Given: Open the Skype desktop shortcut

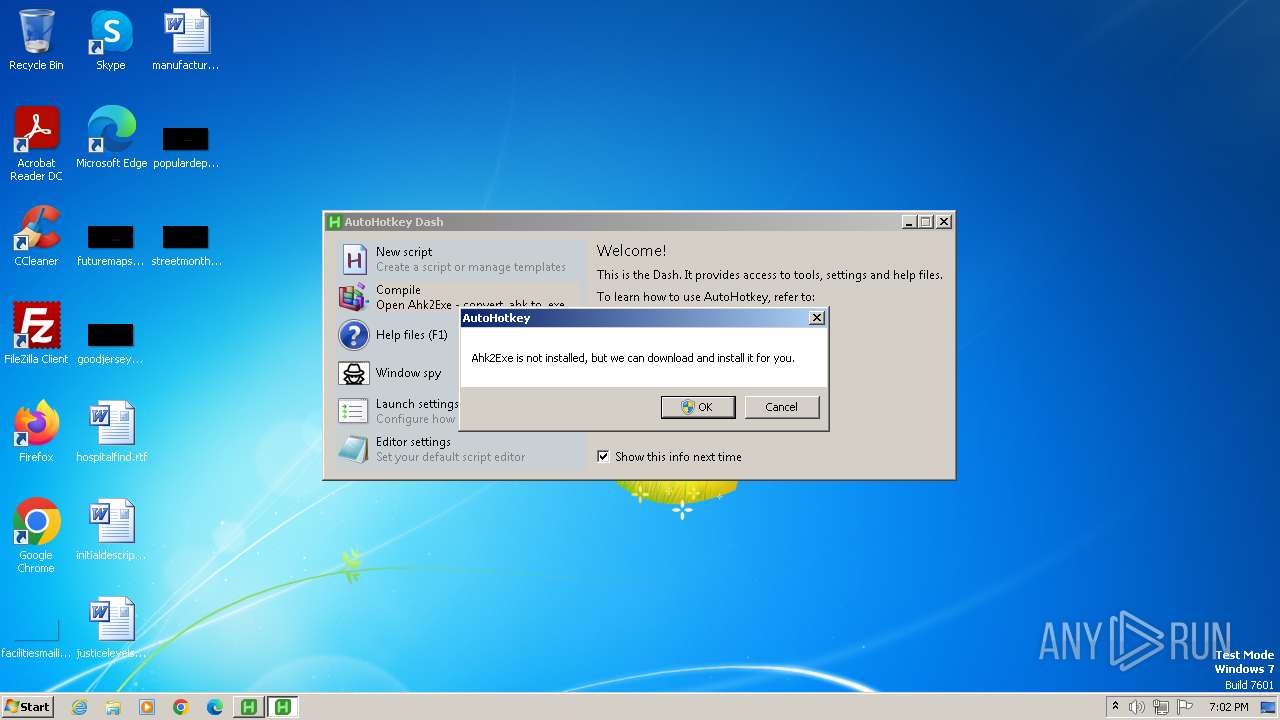Looking at the screenshot, I should [x=111, y=40].
